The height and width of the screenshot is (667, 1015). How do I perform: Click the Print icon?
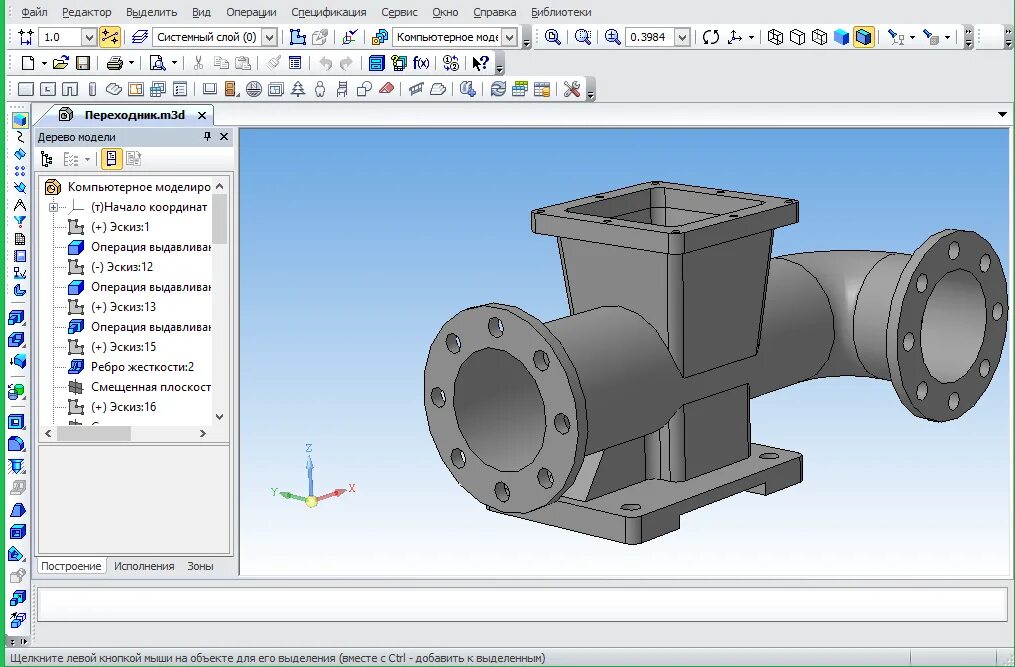point(115,63)
